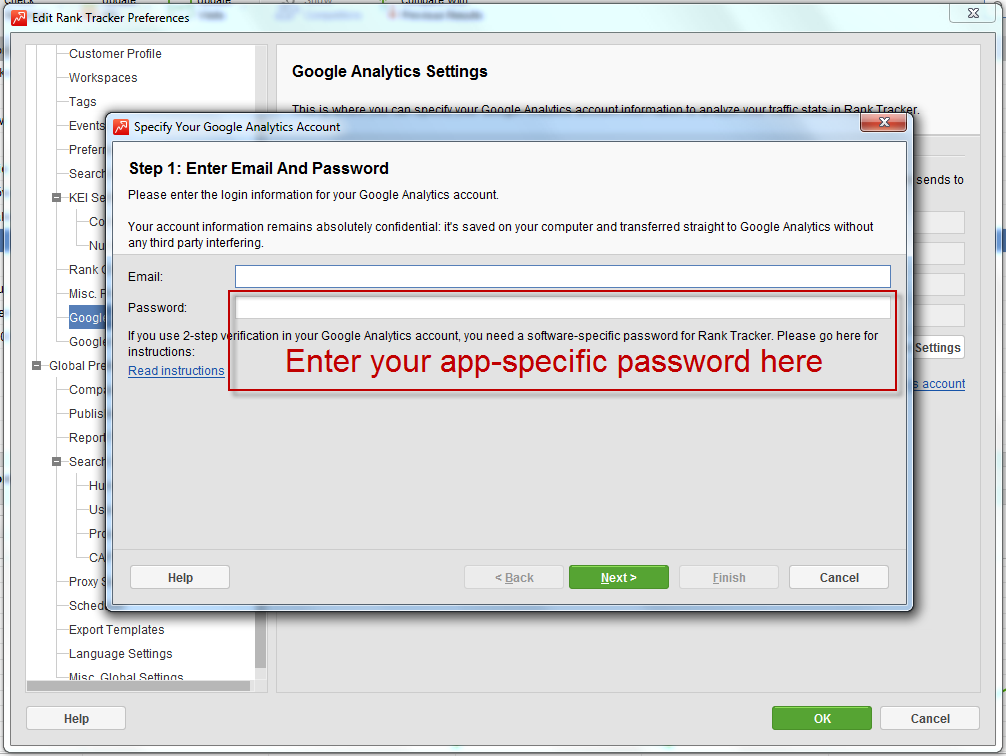This screenshot has width=1006, height=756.
Task: Click the Help button in the account dialog
Action: [x=180, y=578]
